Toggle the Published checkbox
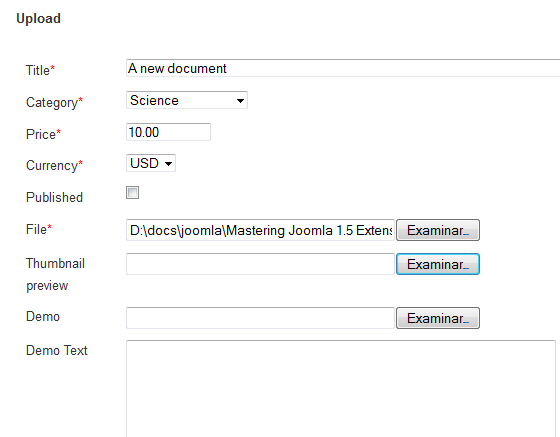Image resolution: width=560 pixels, height=437 pixels. (x=132, y=192)
